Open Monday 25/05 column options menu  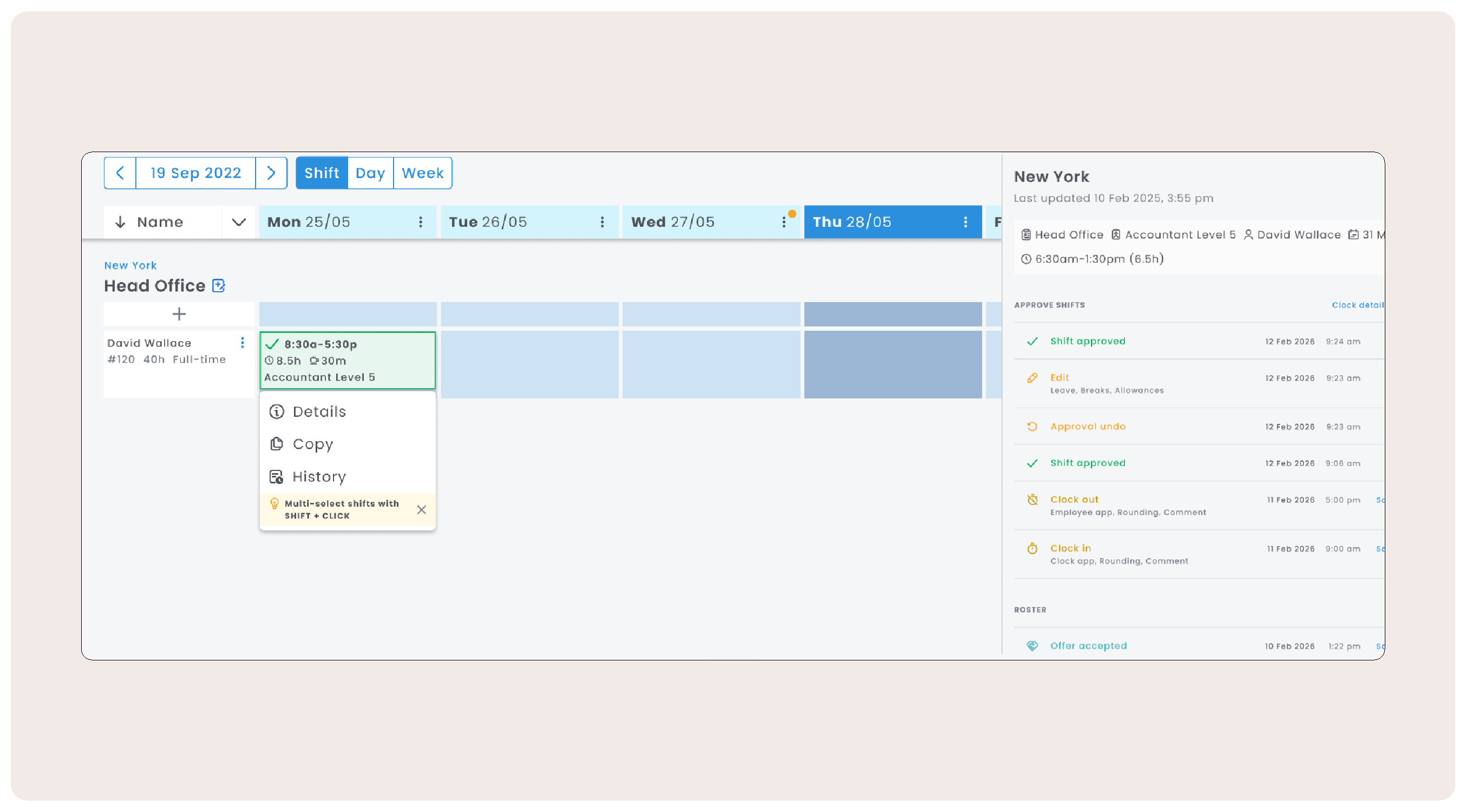[421, 222]
